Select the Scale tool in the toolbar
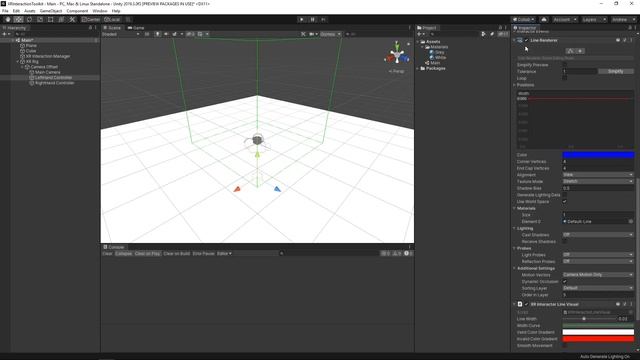Viewport: 640px width, 360px height. [40, 20]
